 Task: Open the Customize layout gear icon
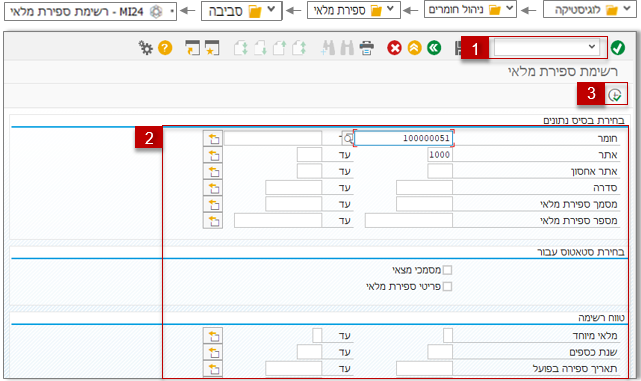point(145,48)
